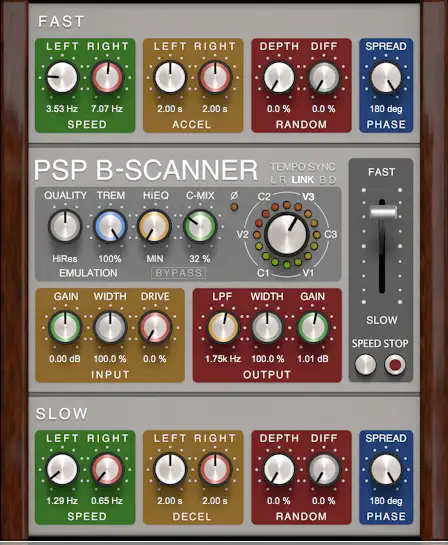Click the HiRes quality value
This screenshot has width=448, height=545.
pyautogui.click(x=65, y=259)
